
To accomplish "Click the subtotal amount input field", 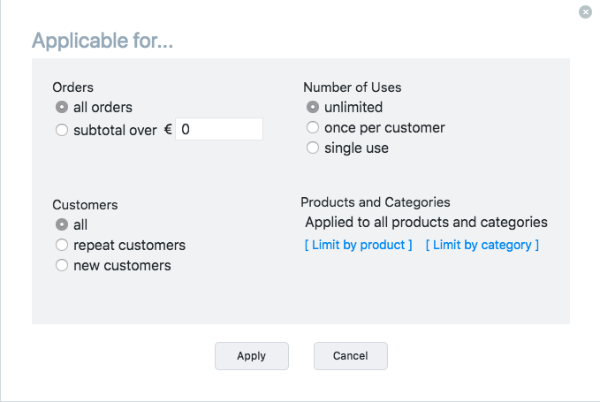I will point(219,129).
